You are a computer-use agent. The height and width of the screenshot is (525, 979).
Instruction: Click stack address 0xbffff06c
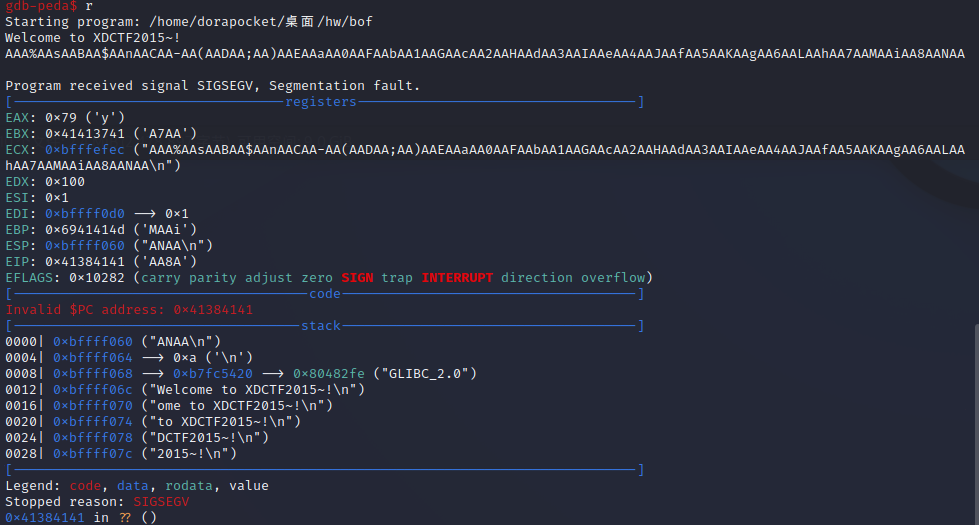click(x=93, y=390)
